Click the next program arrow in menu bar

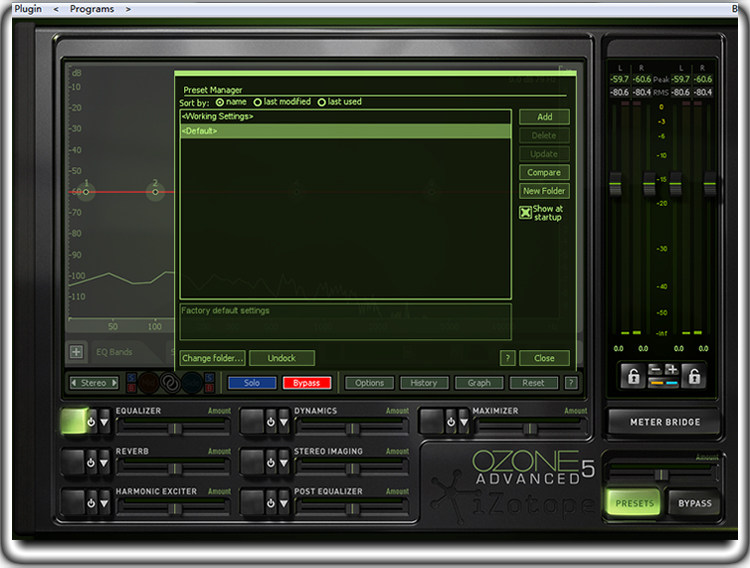coord(128,9)
